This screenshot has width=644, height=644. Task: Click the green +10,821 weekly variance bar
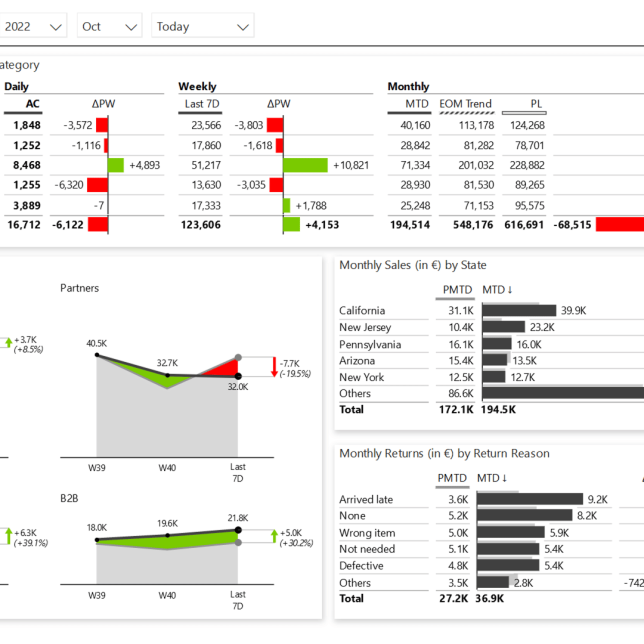305,165
